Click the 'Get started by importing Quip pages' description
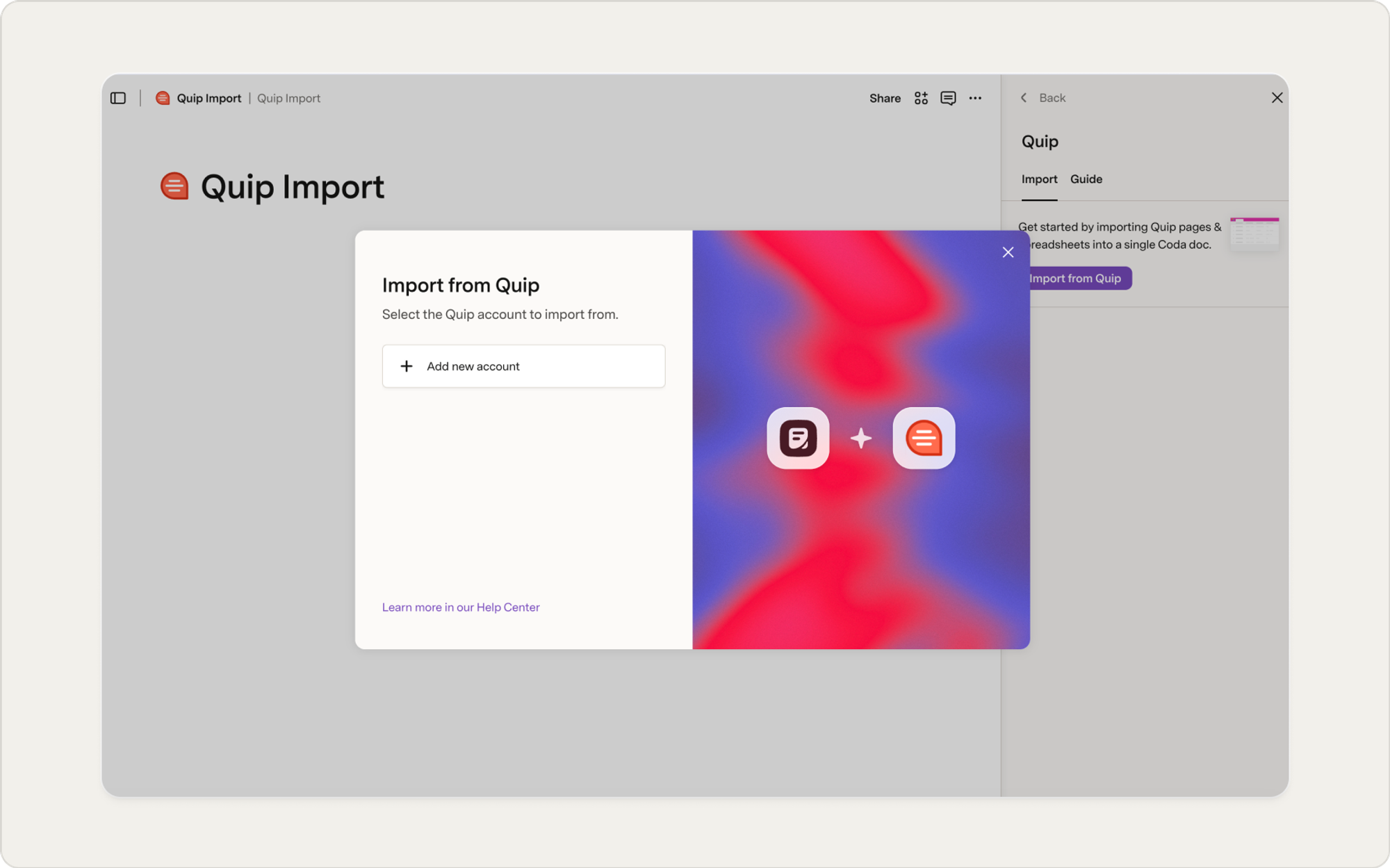The height and width of the screenshot is (868, 1390). (x=1119, y=236)
